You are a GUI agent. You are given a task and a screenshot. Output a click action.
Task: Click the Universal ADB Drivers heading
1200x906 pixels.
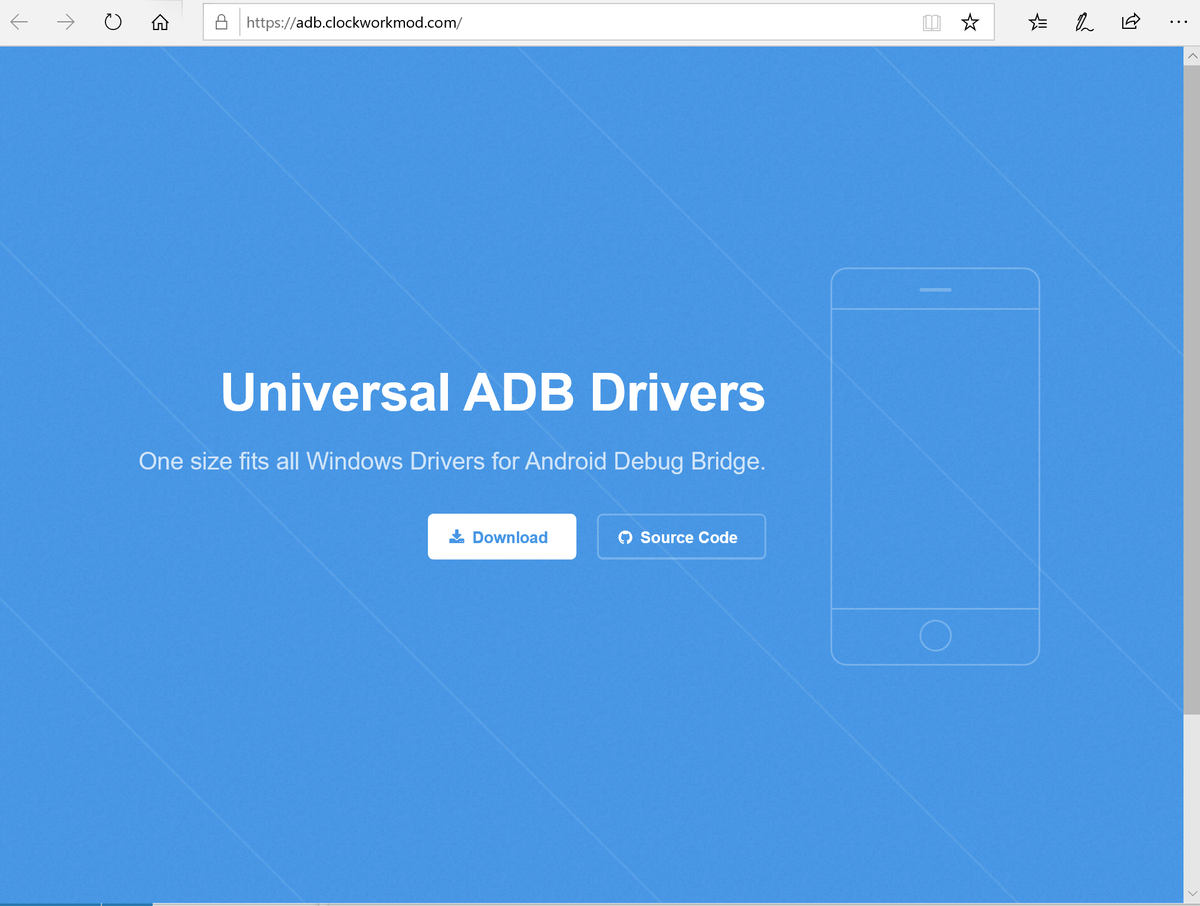(493, 392)
